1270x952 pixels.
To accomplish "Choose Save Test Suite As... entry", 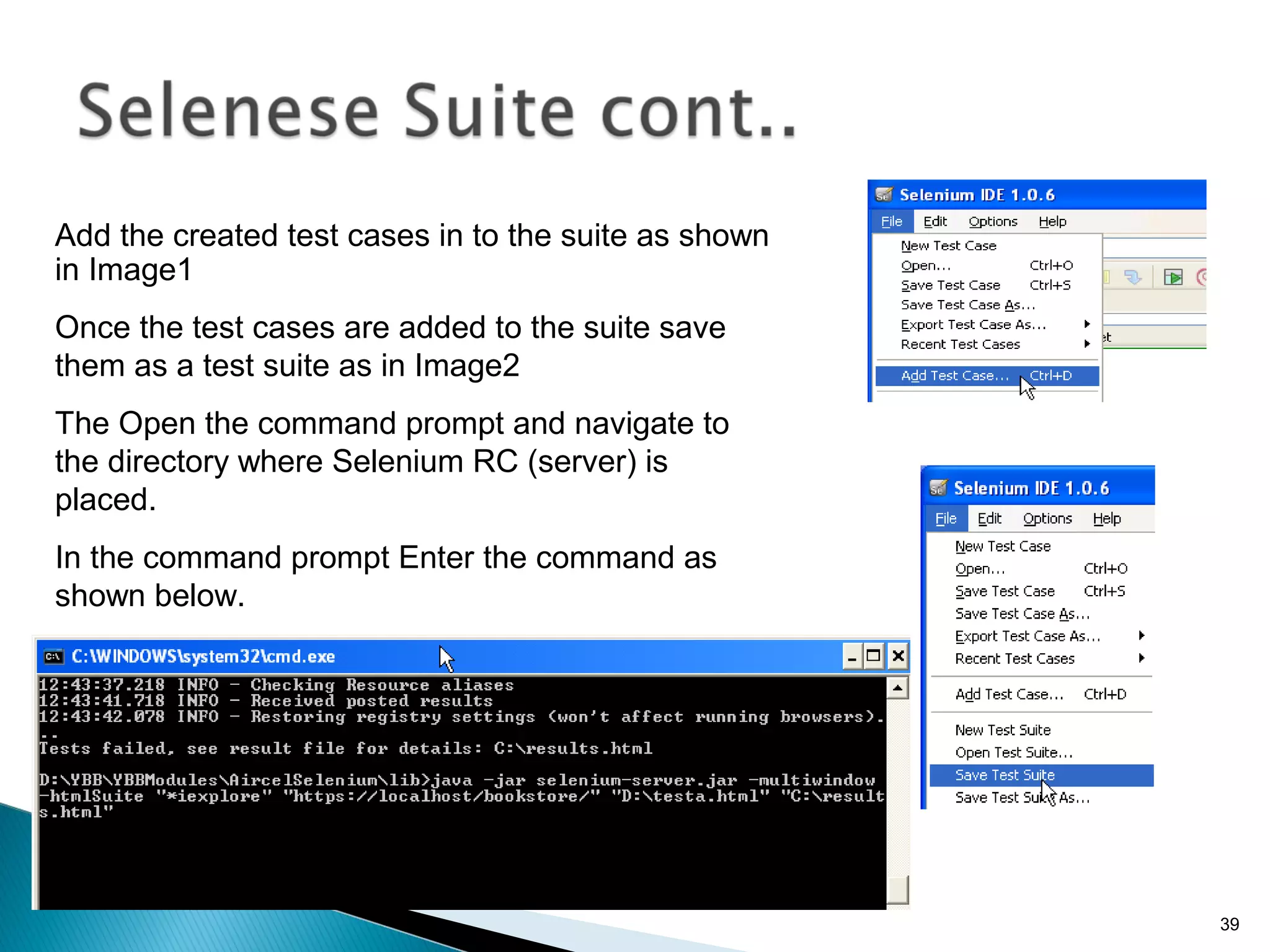I will 1042,798.
